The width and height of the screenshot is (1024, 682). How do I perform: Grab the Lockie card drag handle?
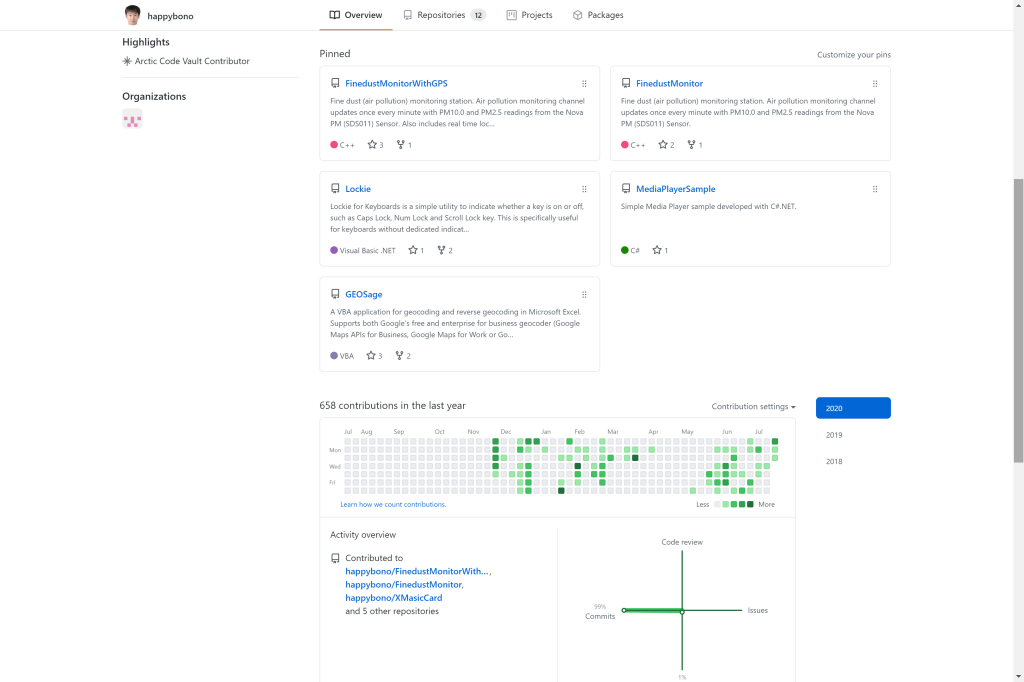[584, 189]
